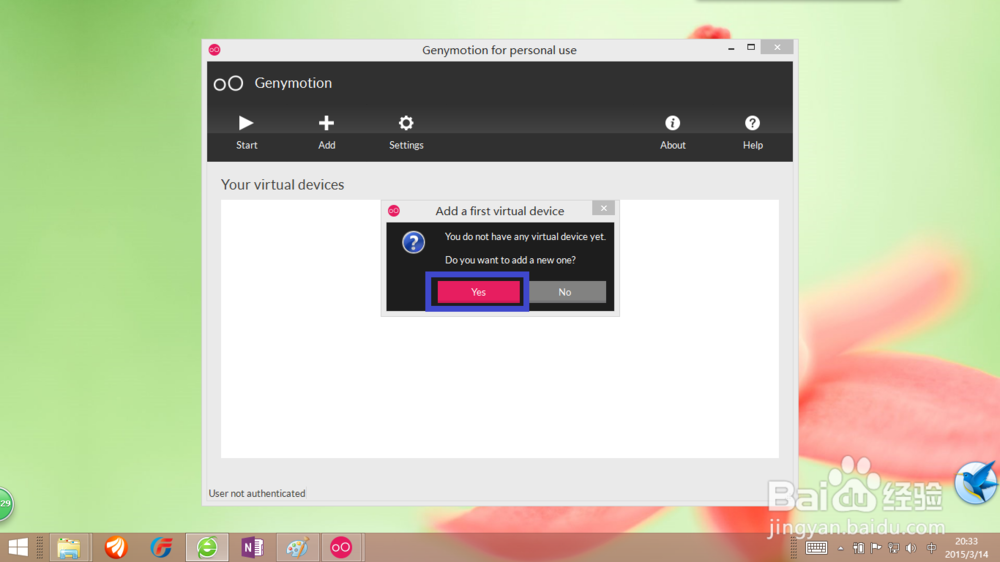Click the Start play icon in Genymotion toolbar

tap(246, 122)
